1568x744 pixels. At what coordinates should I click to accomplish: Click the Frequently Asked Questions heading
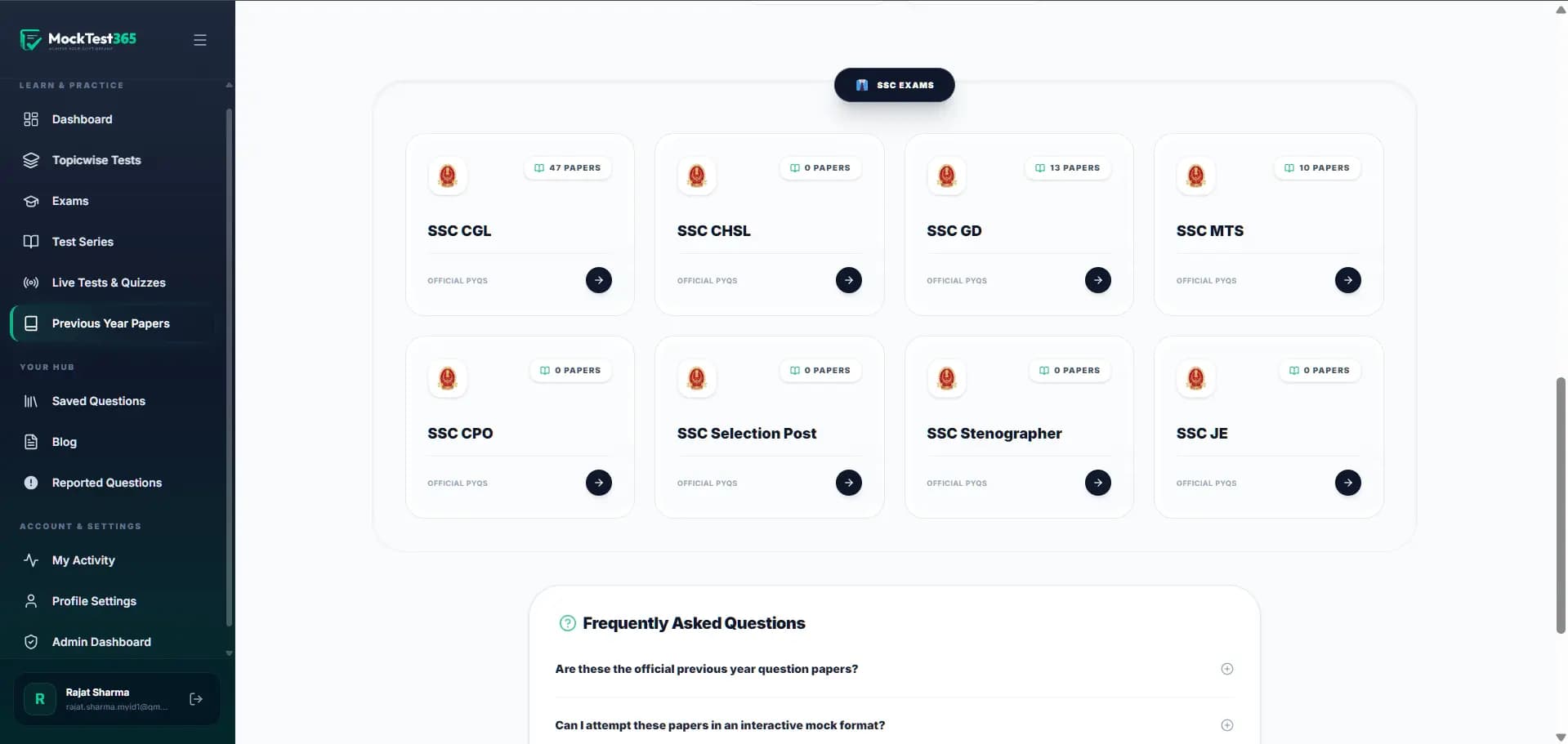pyautogui.click(x=694, y=623)
